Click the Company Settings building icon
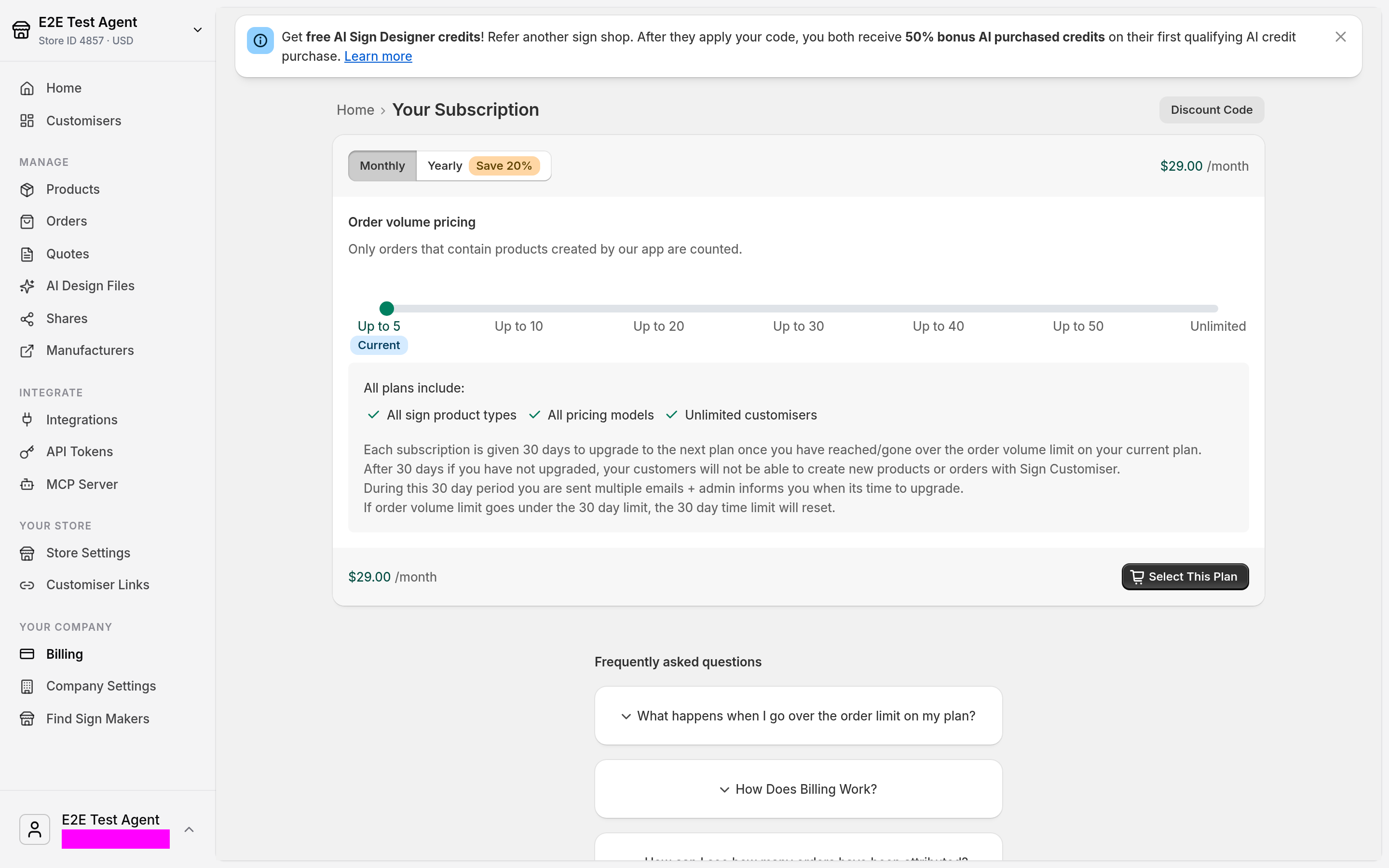The height and width of the screenshot is (868, 1389). 27,686
